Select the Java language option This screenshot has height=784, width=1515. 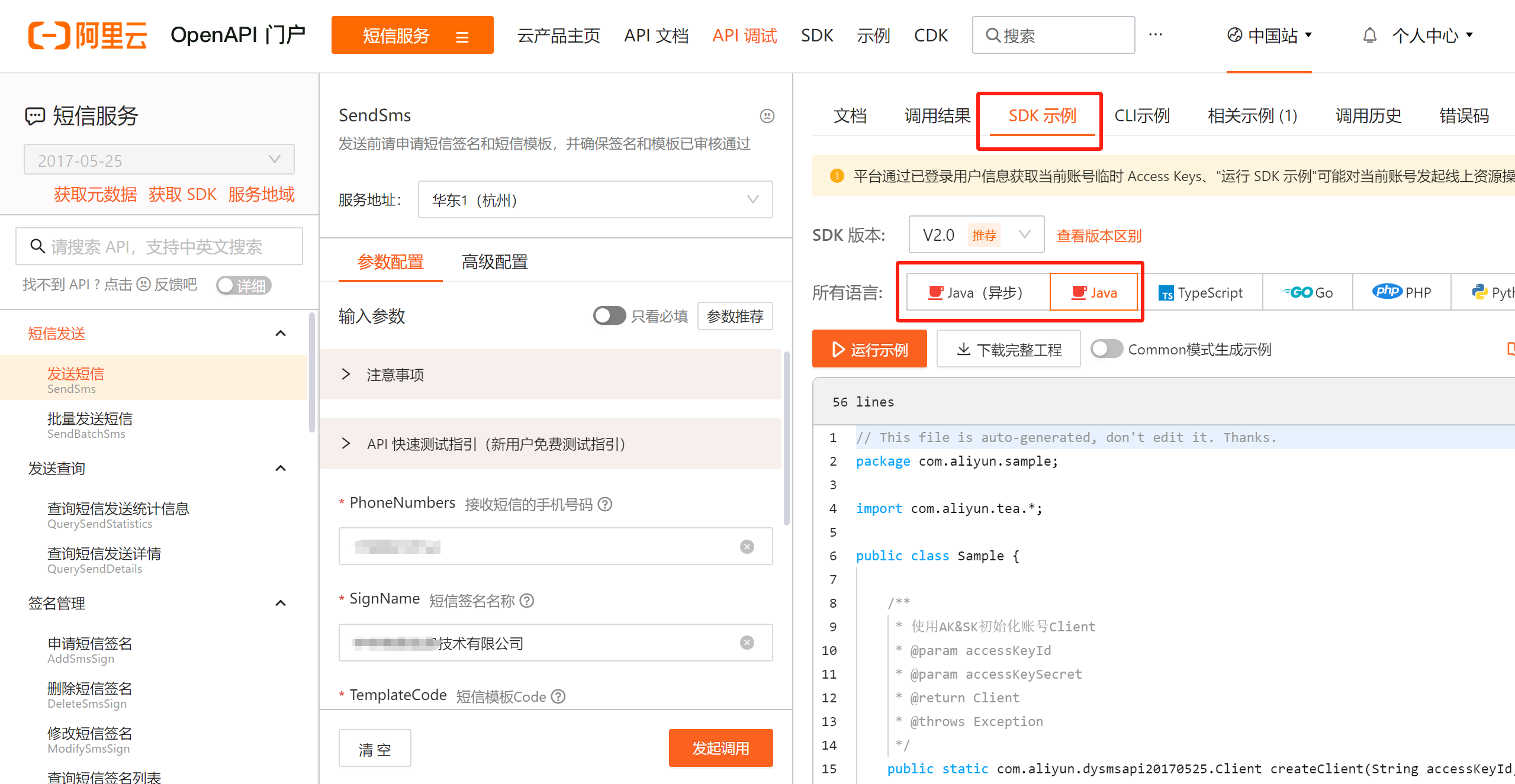click(x=1093, y=292)
